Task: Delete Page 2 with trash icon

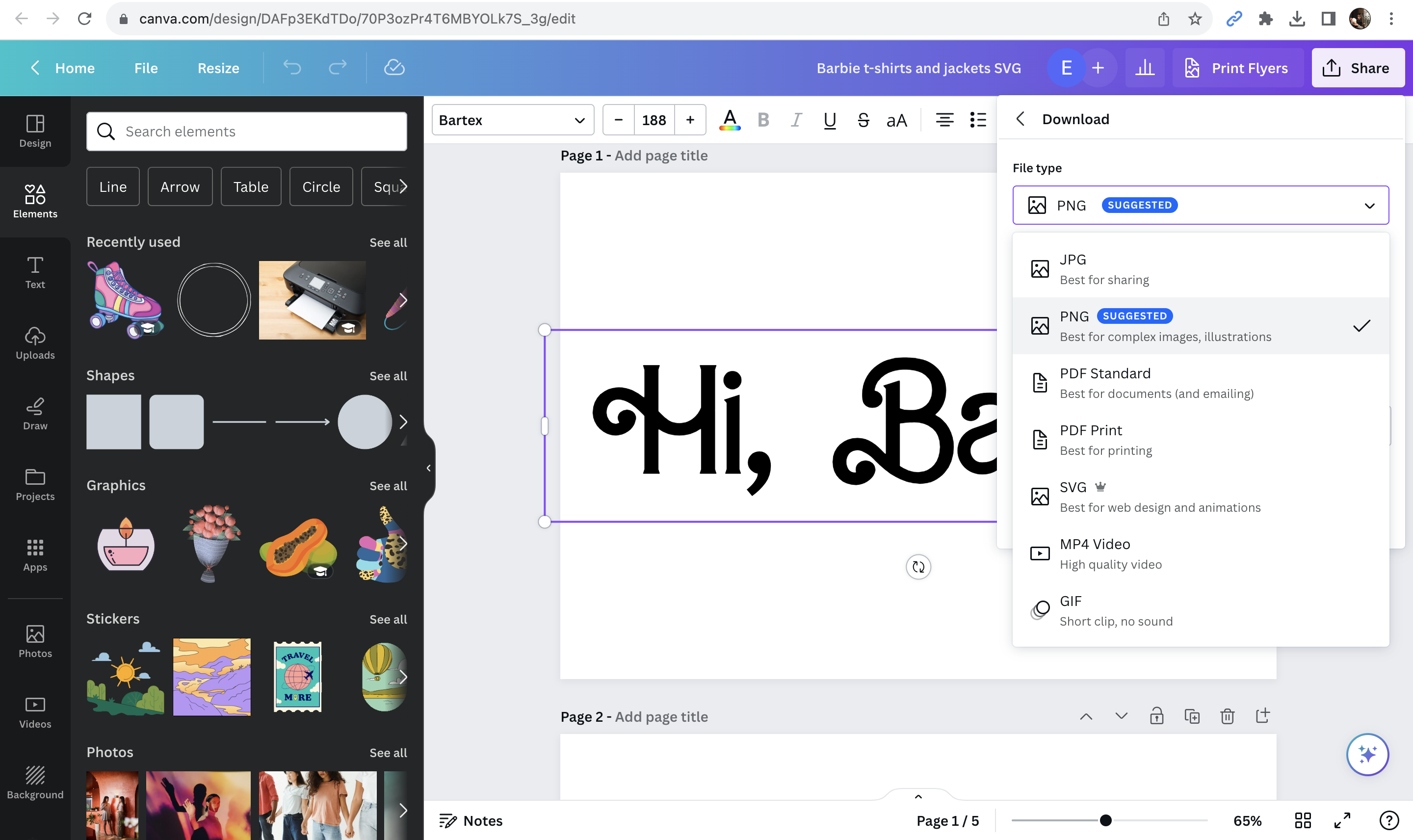Action: (1227, 716)
